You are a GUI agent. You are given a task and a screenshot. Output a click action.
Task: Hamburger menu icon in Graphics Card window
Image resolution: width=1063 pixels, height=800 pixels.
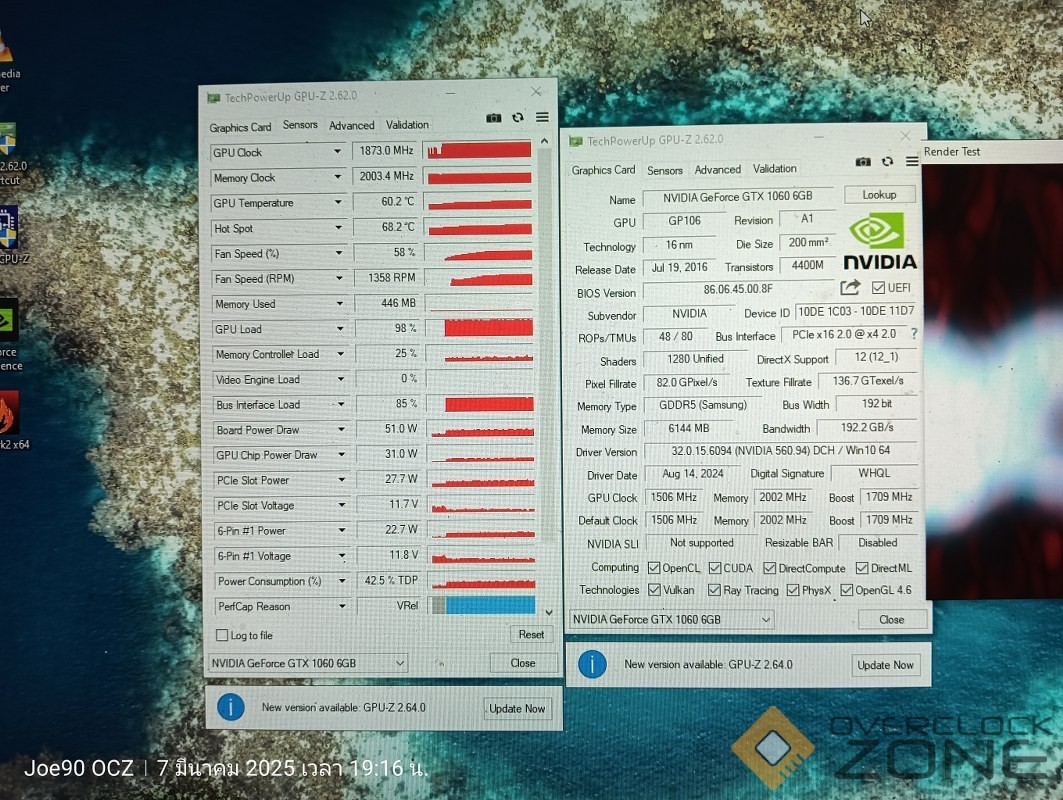pos(912,161)
